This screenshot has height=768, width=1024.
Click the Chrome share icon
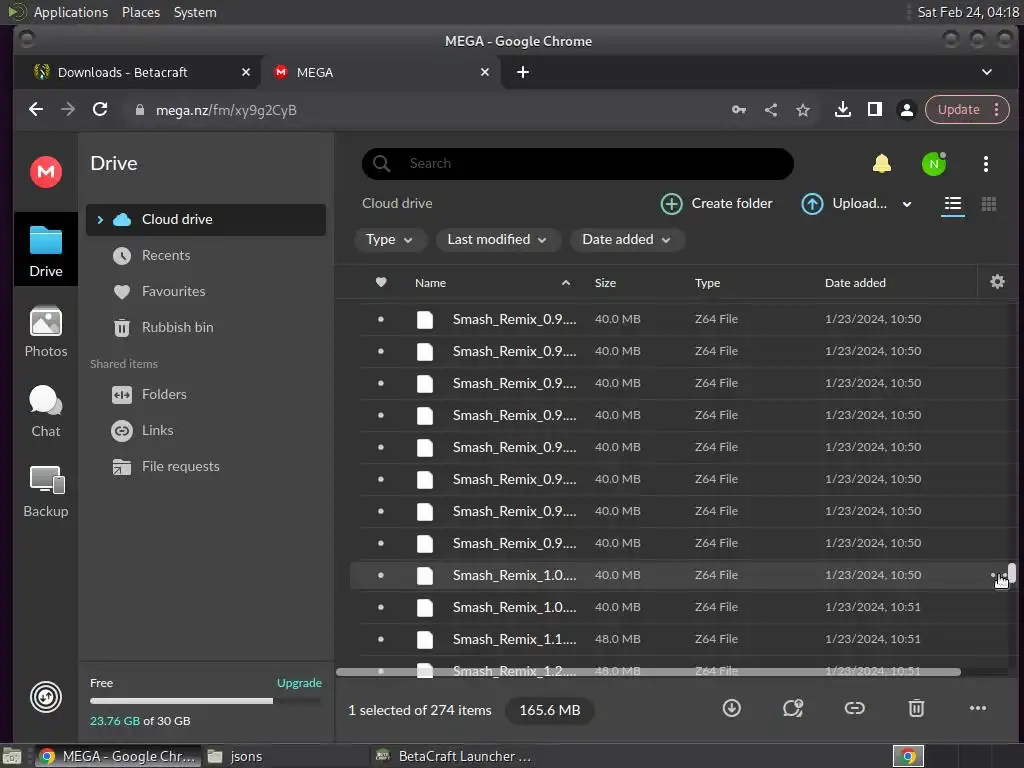[771, 110]
